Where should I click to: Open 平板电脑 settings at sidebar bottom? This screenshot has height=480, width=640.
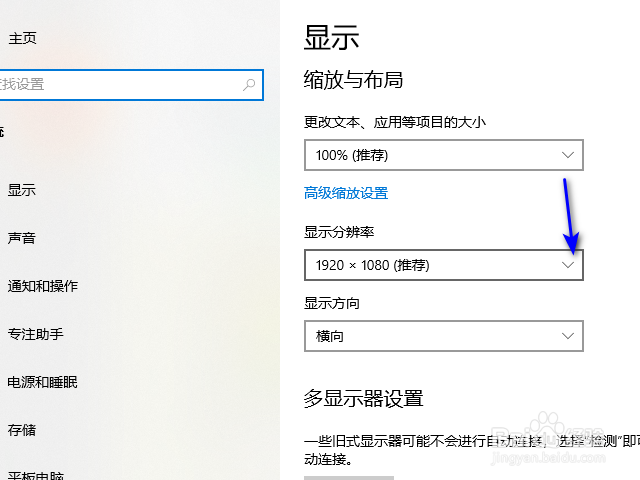(36, 475)
